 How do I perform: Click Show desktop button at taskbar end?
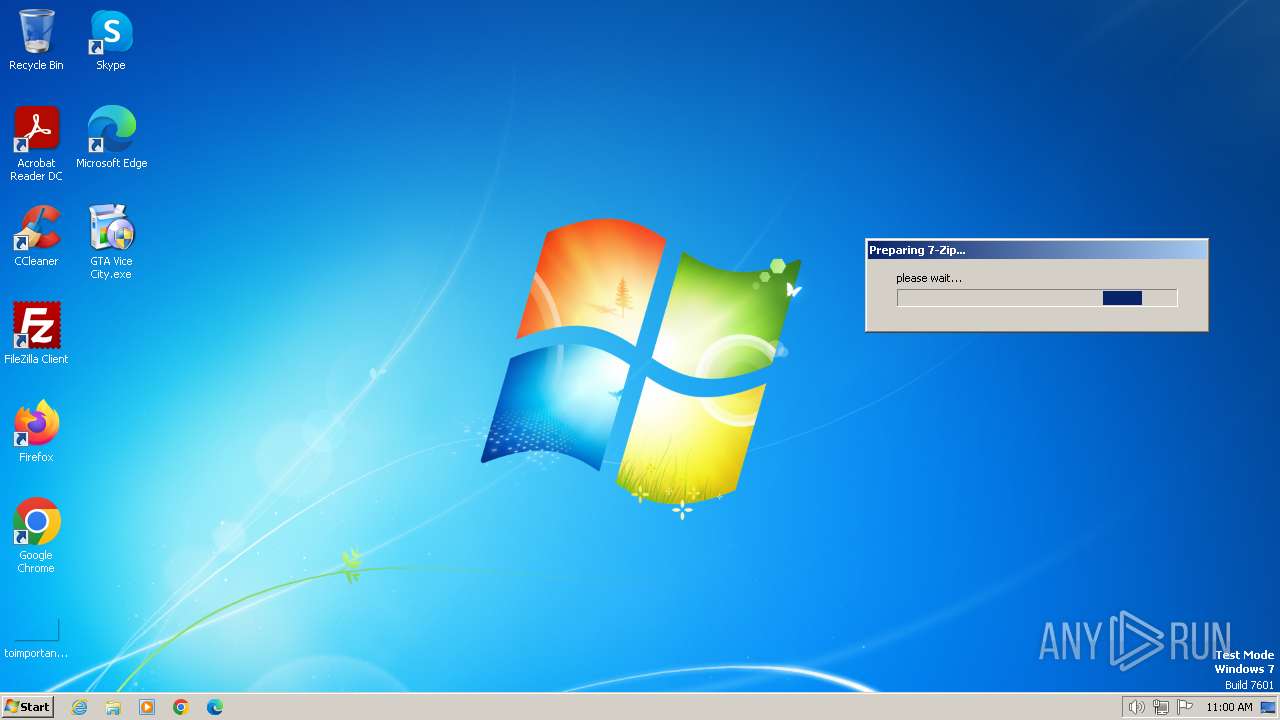pyautogui.click(x=1268, y=707)
